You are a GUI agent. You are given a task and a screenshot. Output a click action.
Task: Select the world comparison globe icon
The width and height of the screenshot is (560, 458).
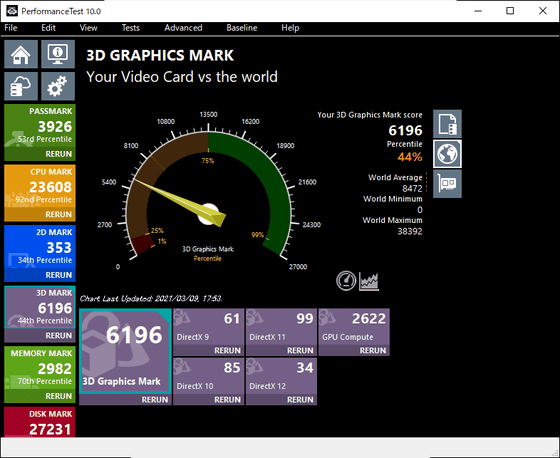(x=448, y=154)
